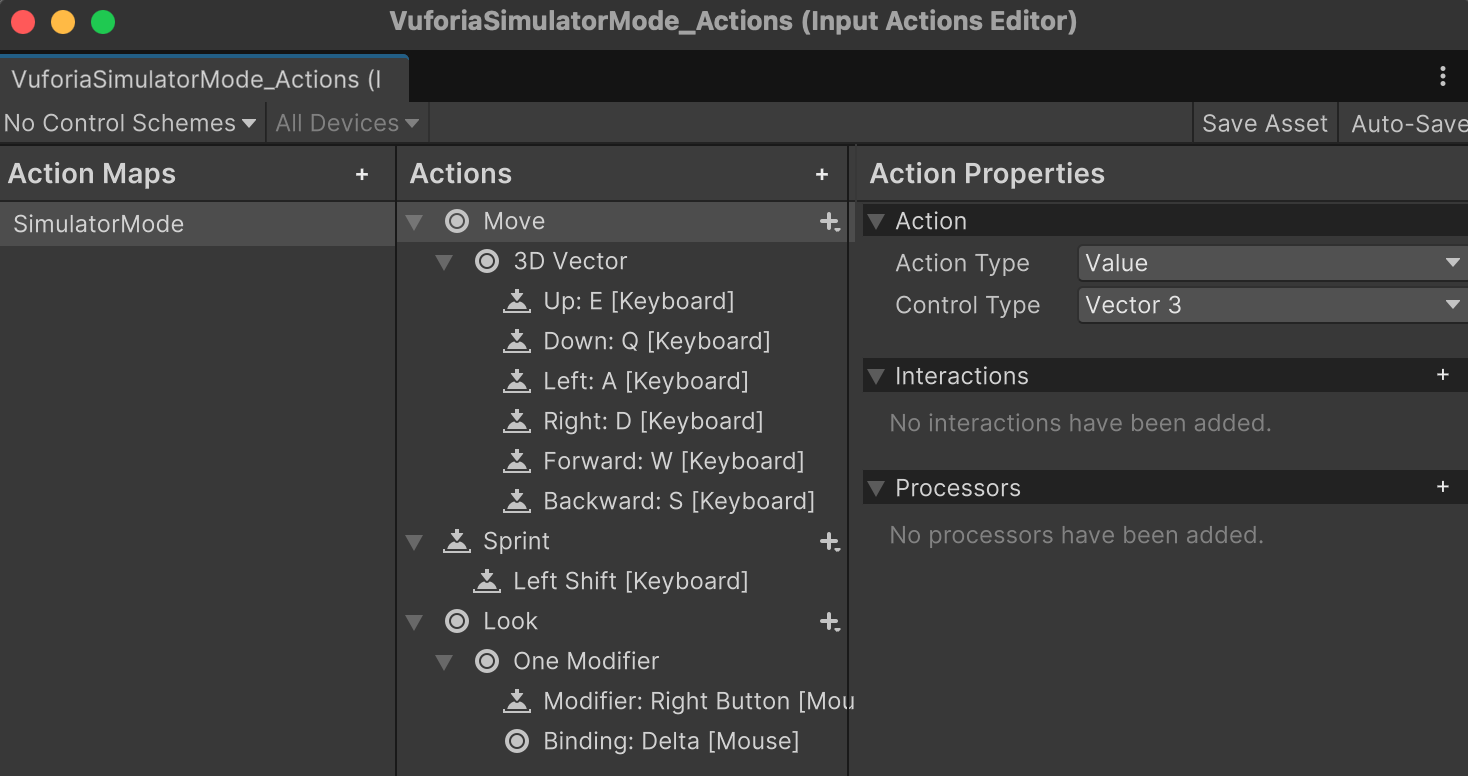
Task: Click binding icon for Left: A
Action: [517, 381]
